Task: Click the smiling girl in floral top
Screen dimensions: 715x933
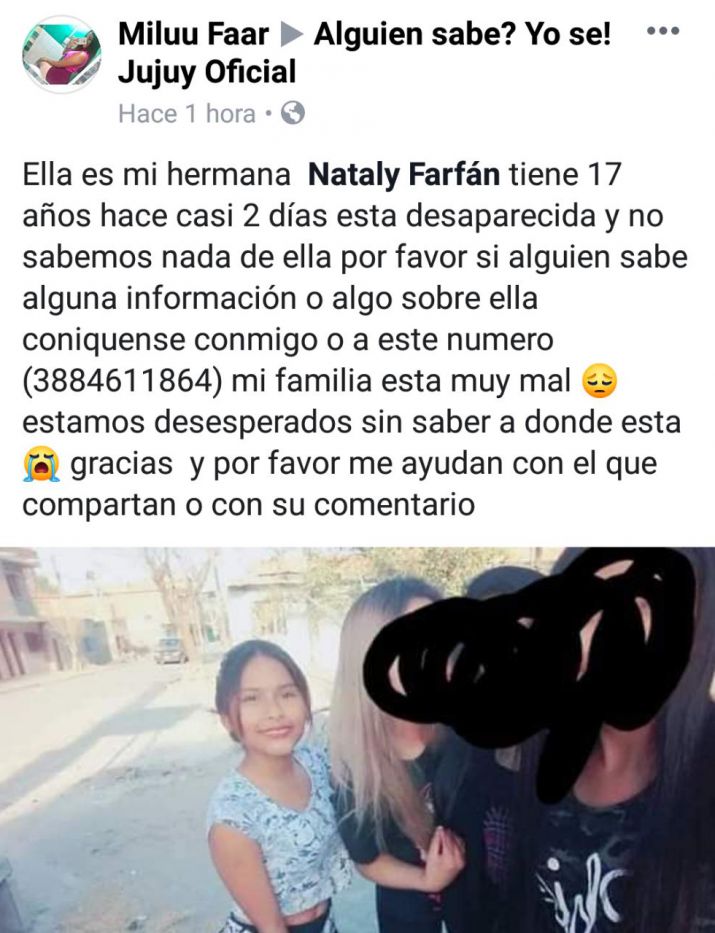Action: coord(271,785)
